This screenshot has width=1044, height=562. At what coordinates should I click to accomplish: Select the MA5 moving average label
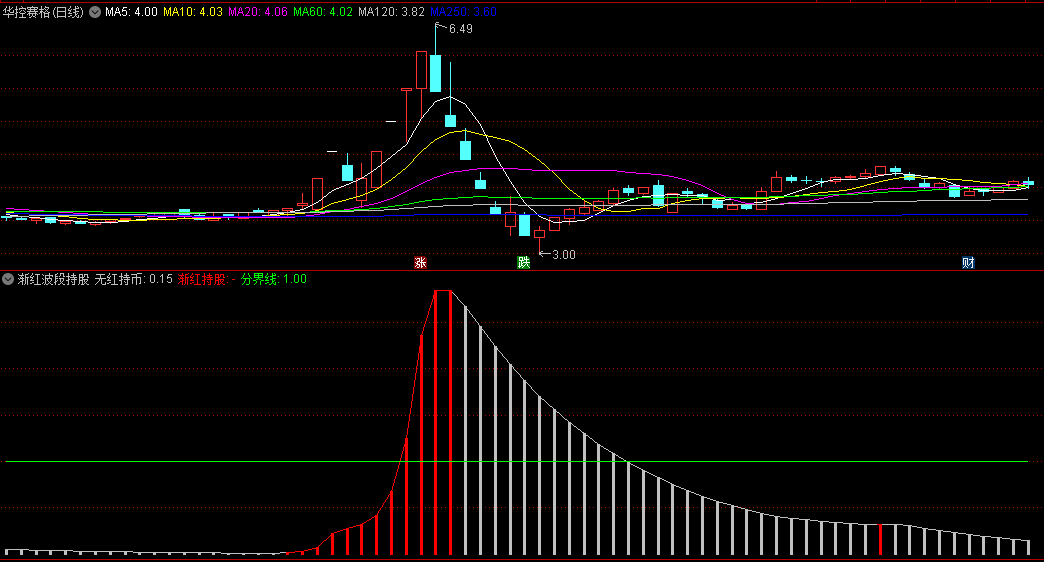pyautogui.click(x=131, y=12)
